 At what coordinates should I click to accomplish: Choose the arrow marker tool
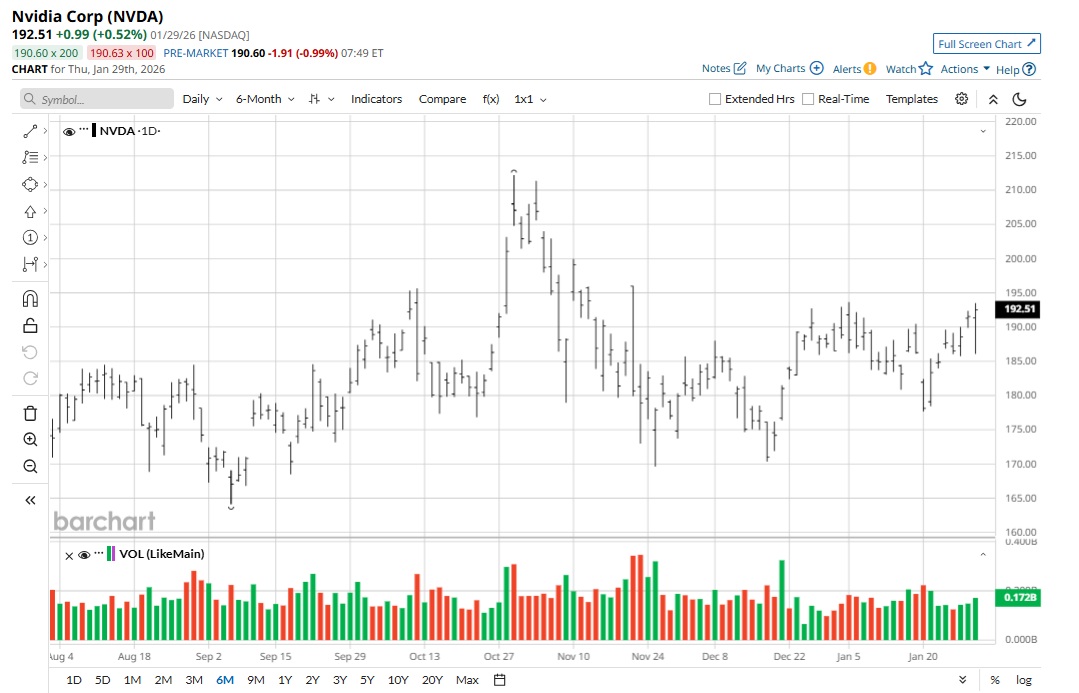[30, 211]
